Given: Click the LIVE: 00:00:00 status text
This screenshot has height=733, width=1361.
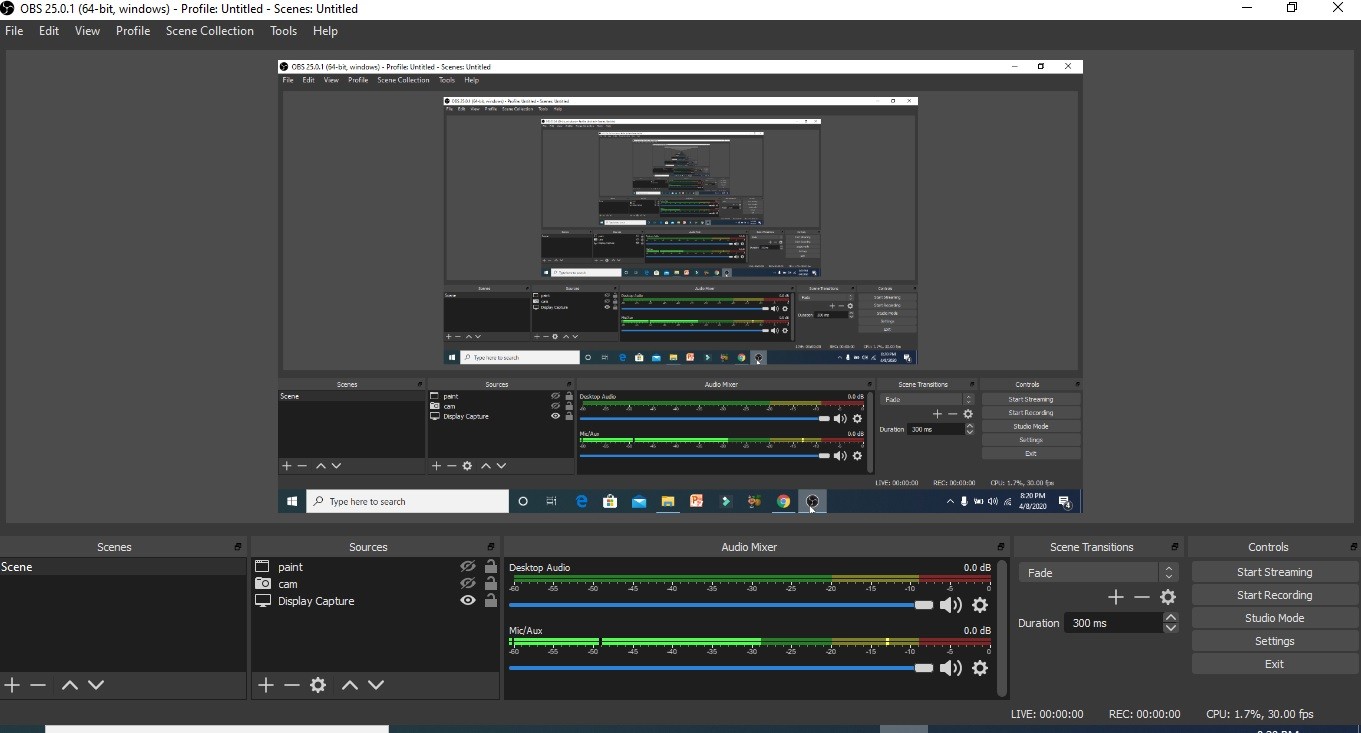Looking at the screenshot, I should (1047, 714).
